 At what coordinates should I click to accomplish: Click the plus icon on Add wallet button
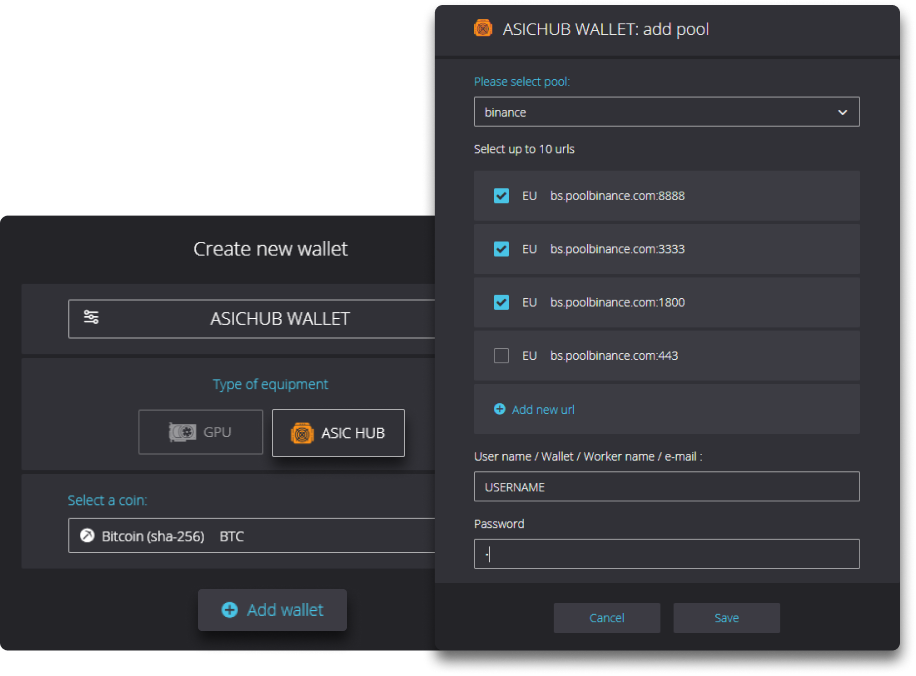click(230, 610)
